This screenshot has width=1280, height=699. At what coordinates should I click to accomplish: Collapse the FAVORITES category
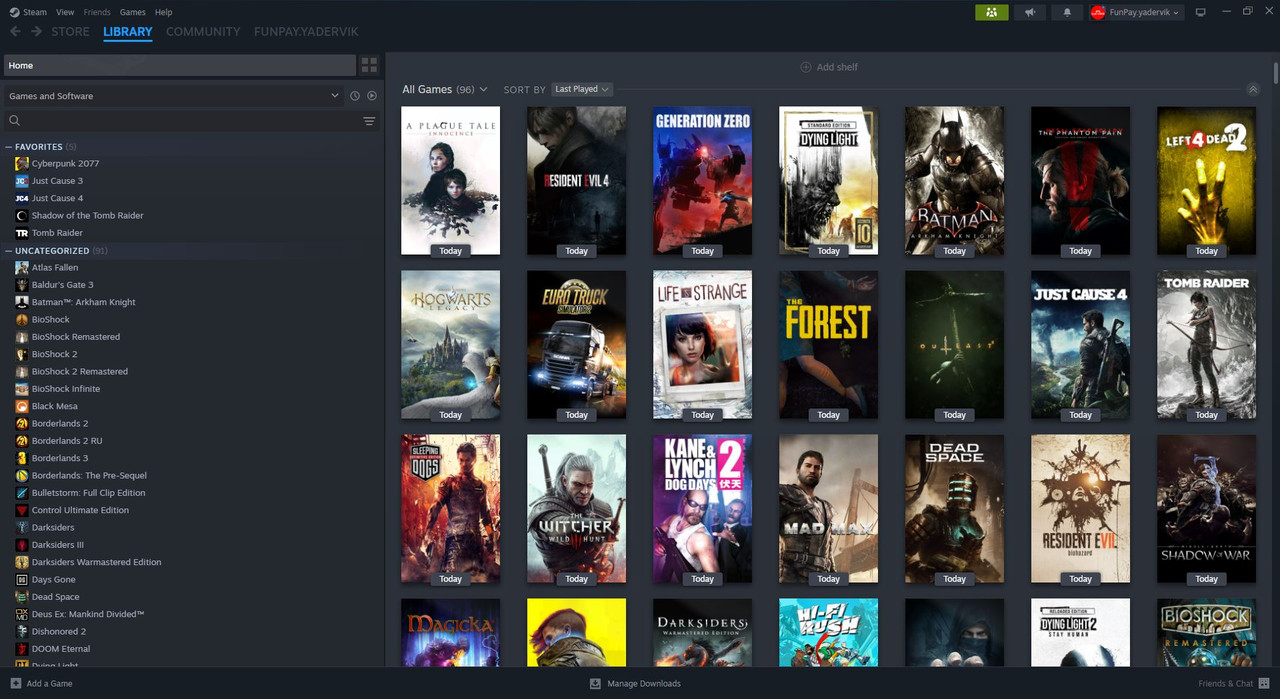9,147
